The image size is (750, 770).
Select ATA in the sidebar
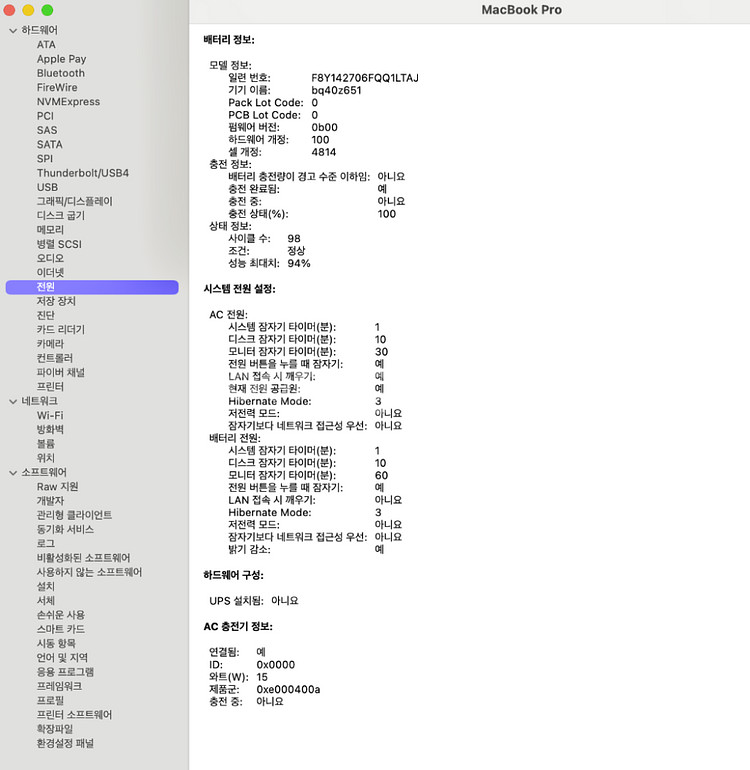pyautogui.click(x=46, y=45)
